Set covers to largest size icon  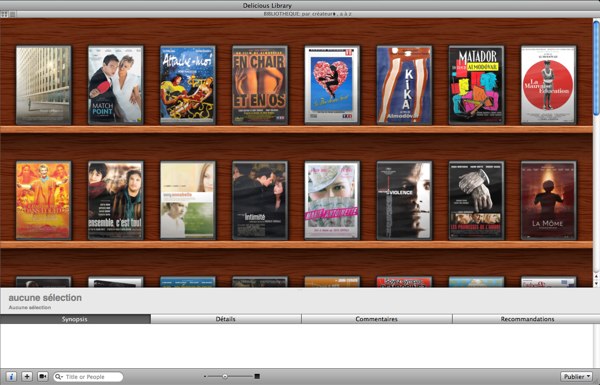pos(257,377)
